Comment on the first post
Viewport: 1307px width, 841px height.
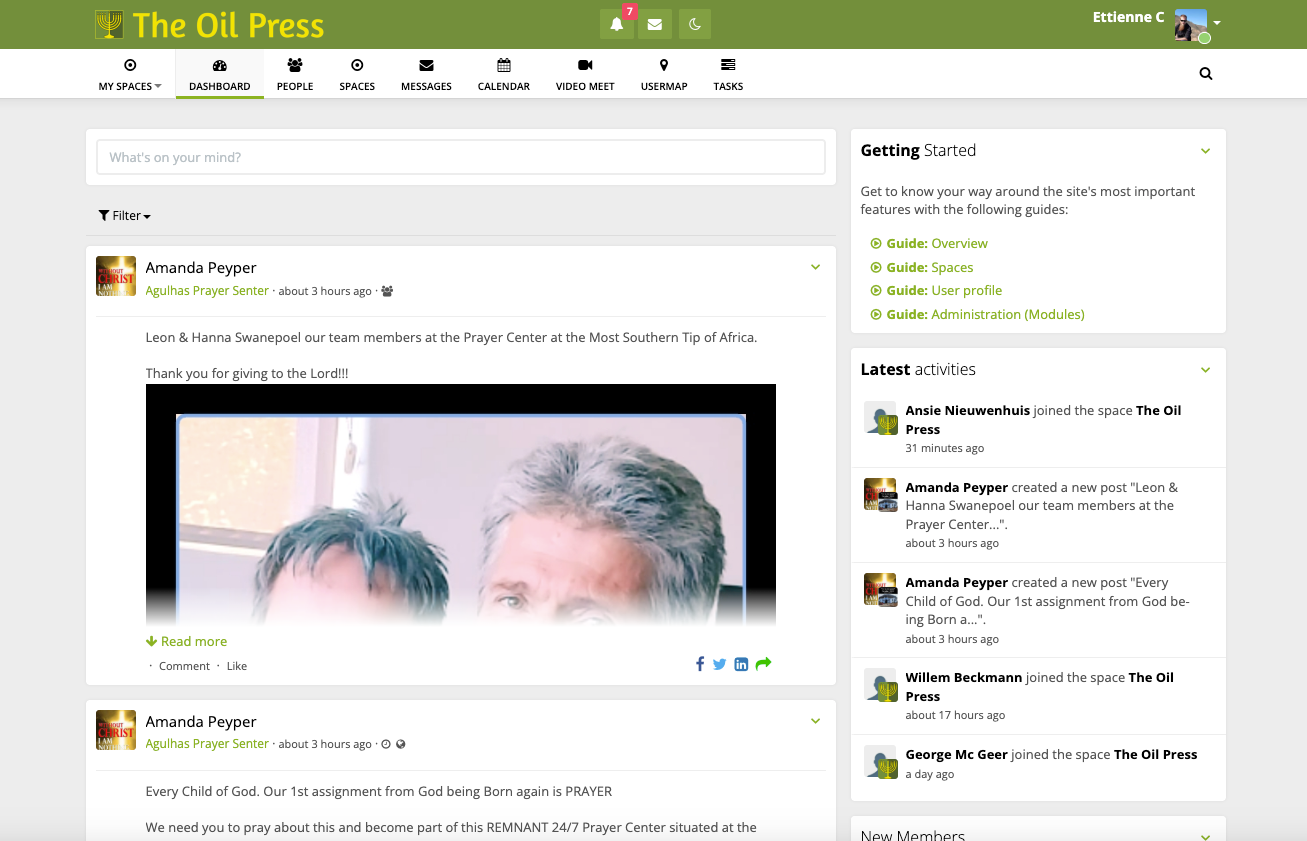point(184,666)
